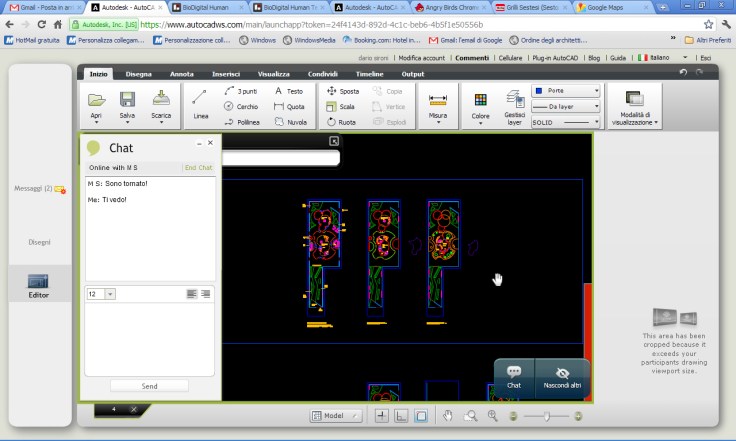Switch to the Disegna ribbon tab
The image size is (736, 441).
click(139, 74)
